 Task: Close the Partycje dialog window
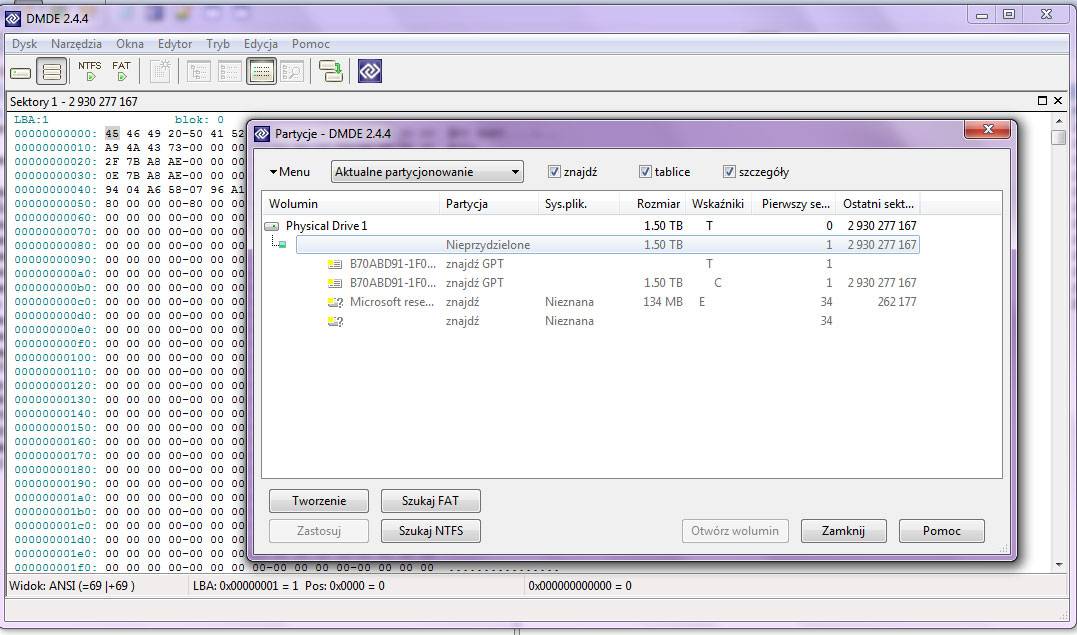pyautogui.click(x=988, y=129)
